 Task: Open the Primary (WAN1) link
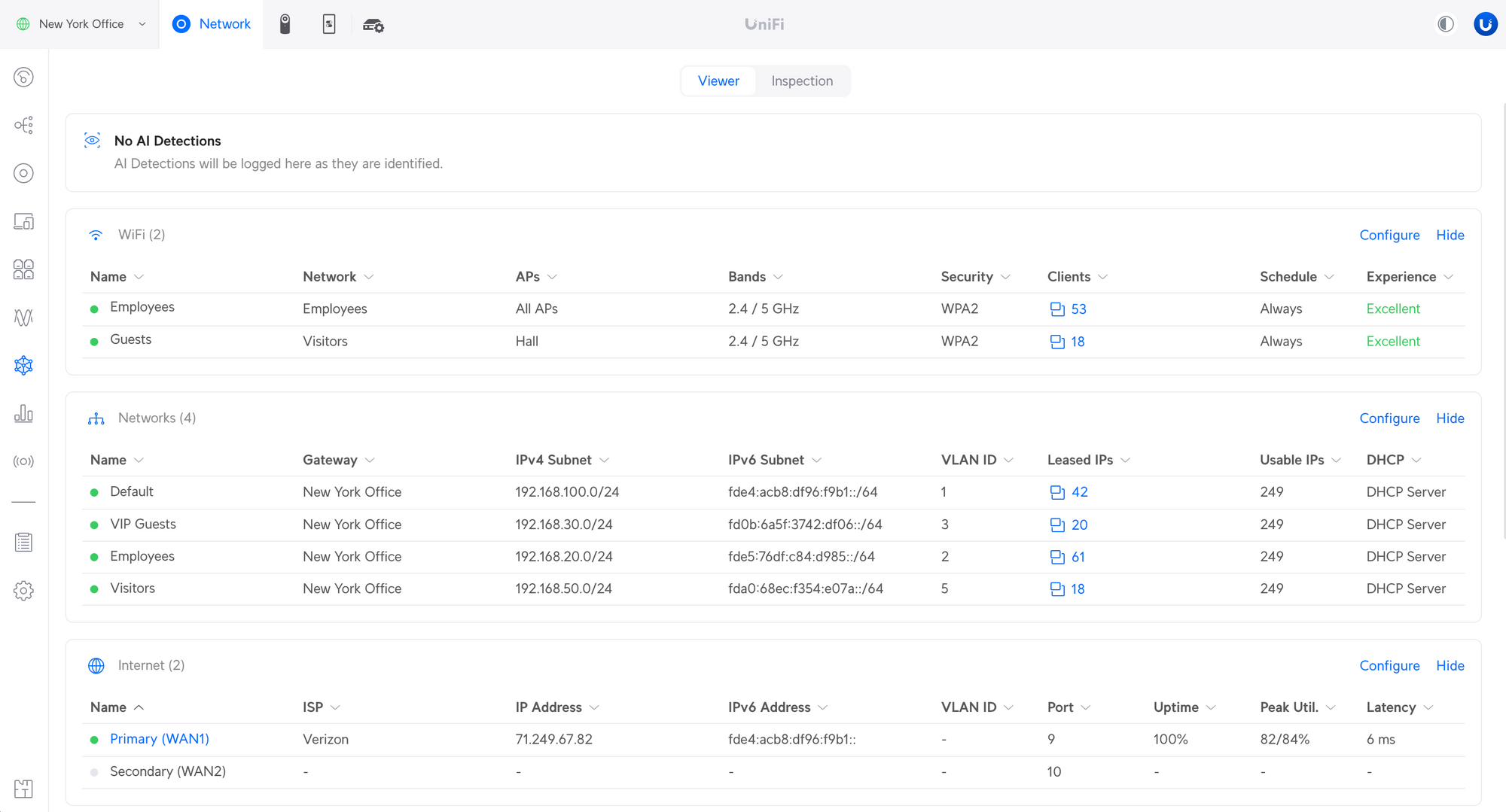coord(160,739)
